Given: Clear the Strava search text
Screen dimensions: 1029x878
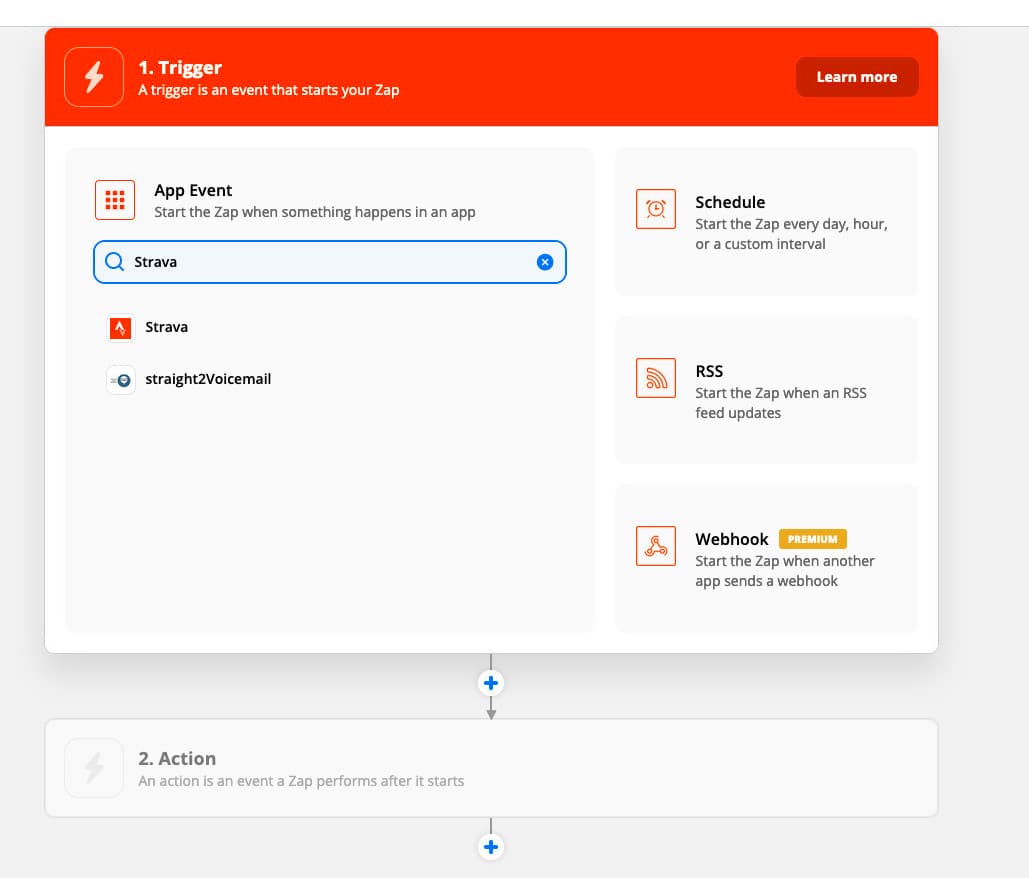Looking at the screenshot, I should (545, 262).
